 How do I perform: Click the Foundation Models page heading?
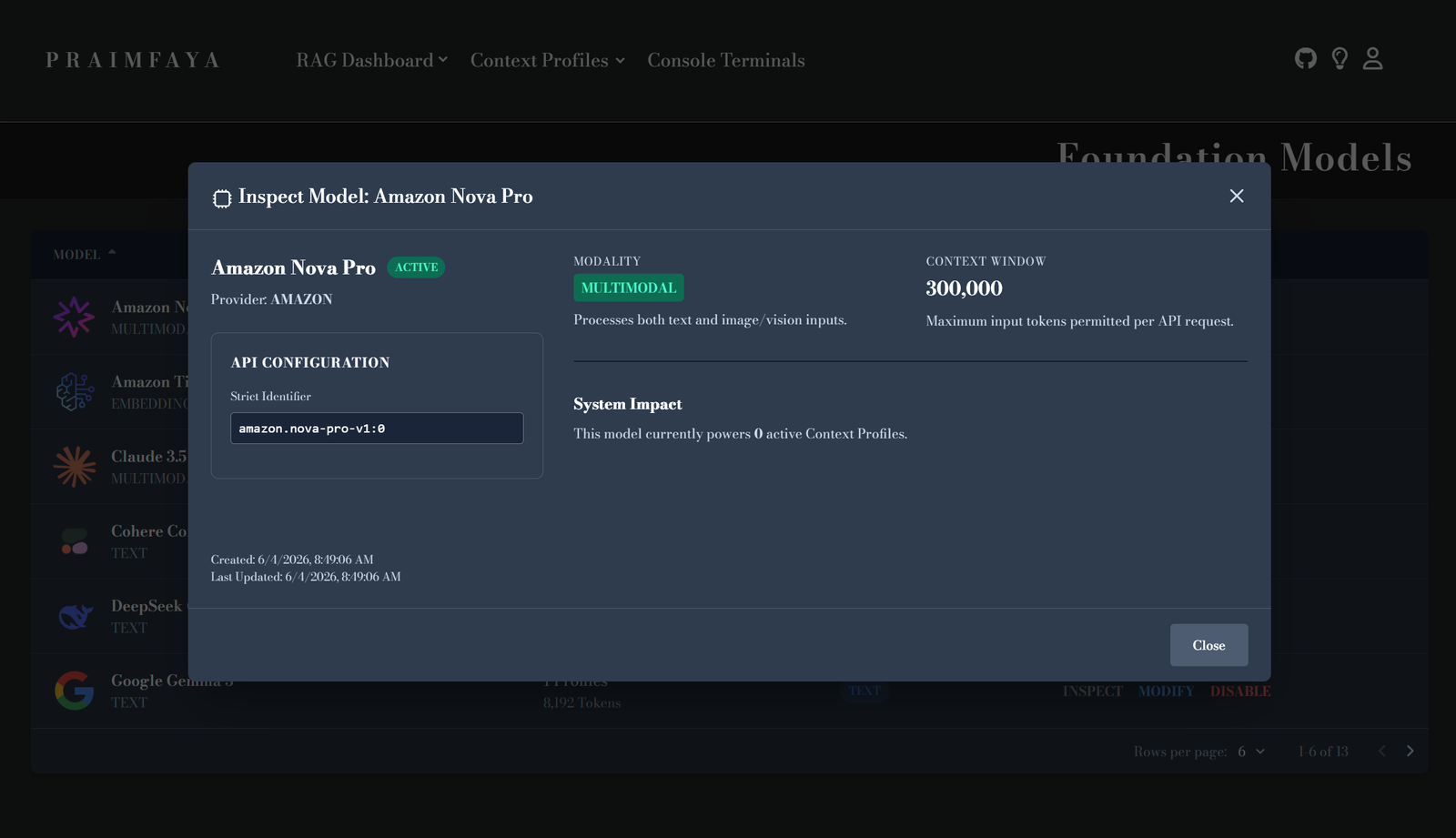tap(1234, 157)
